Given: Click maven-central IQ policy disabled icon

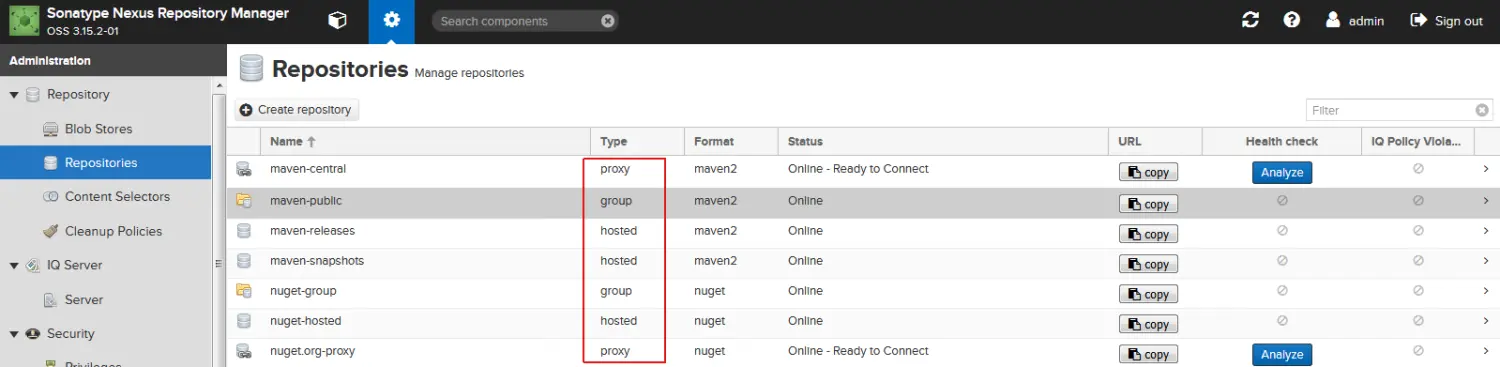Looking at the screenshot, I should tap(1418, 170).
